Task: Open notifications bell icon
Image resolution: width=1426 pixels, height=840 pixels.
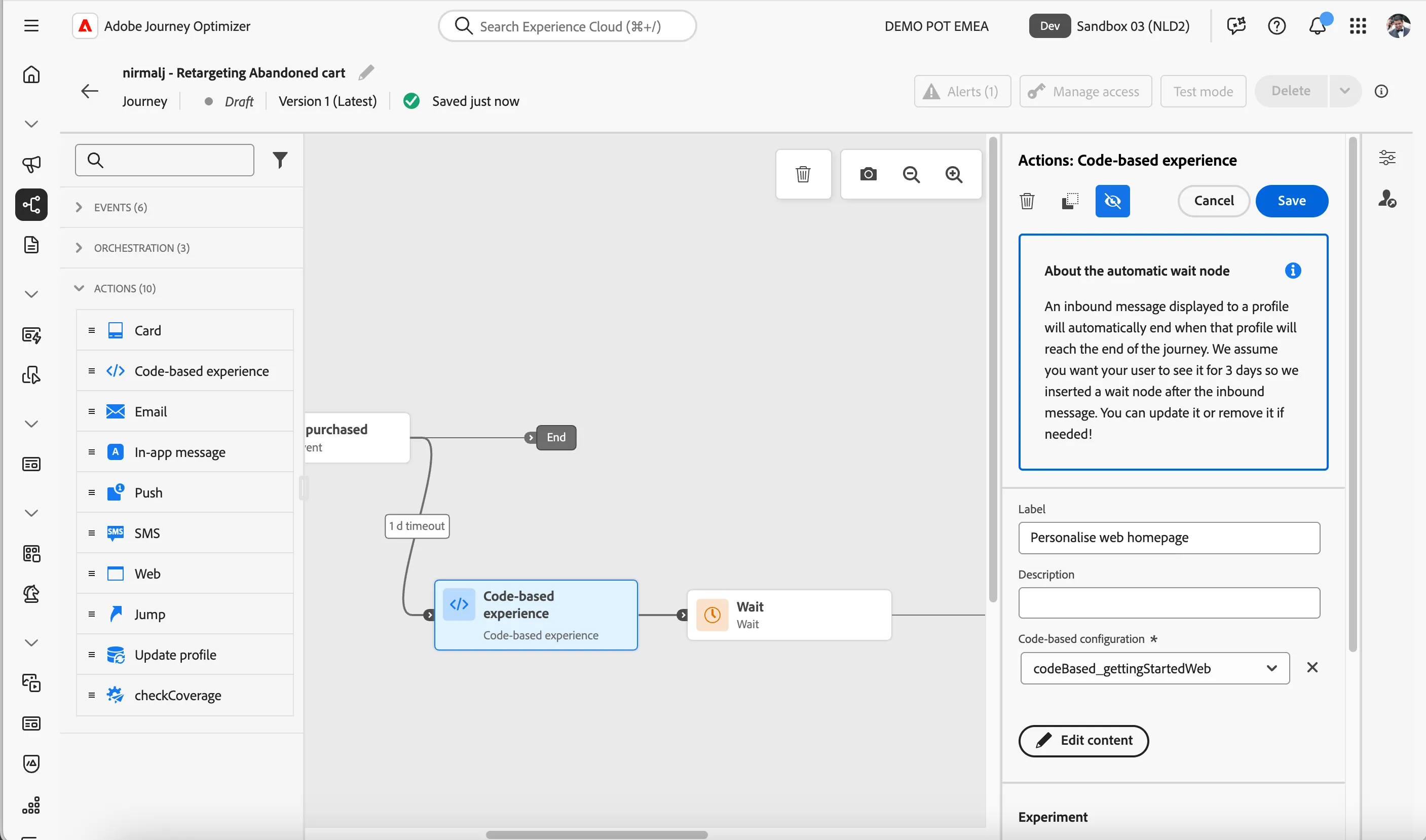Action: click(1318, 26)
